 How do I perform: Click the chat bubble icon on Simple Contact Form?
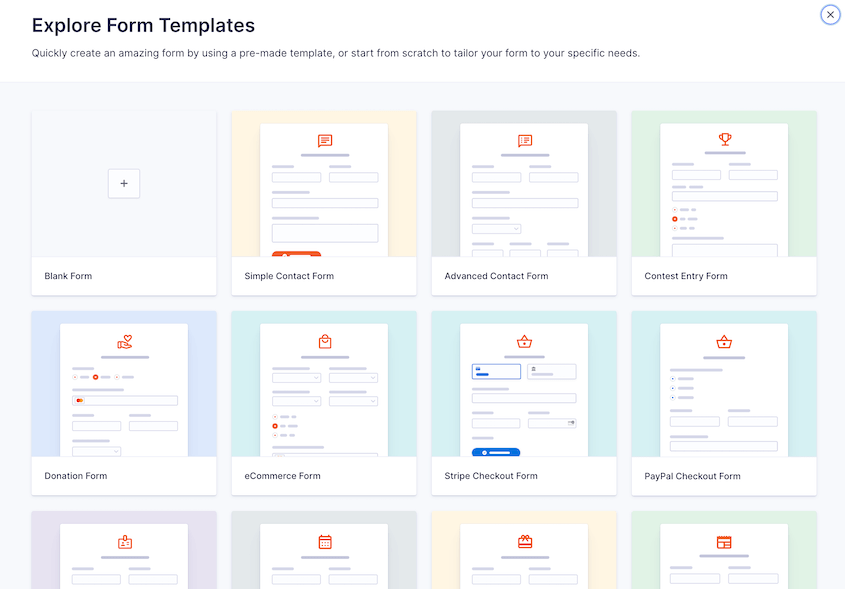(x=323, y=140)
